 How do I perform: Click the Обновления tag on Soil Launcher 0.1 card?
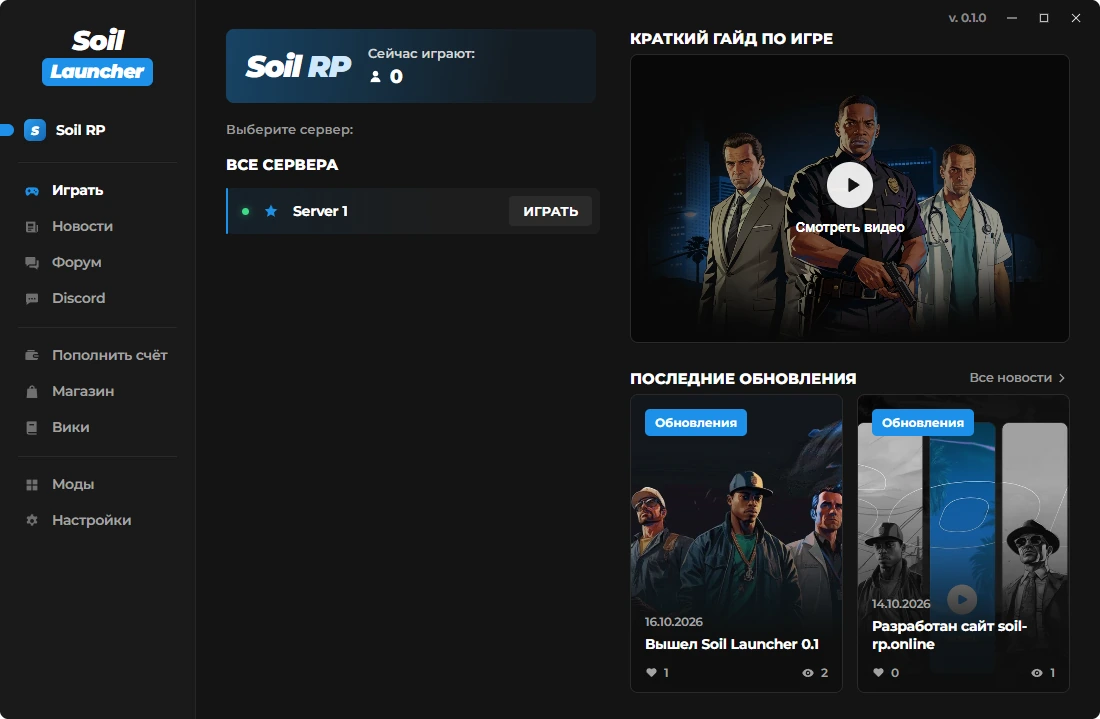696,422
